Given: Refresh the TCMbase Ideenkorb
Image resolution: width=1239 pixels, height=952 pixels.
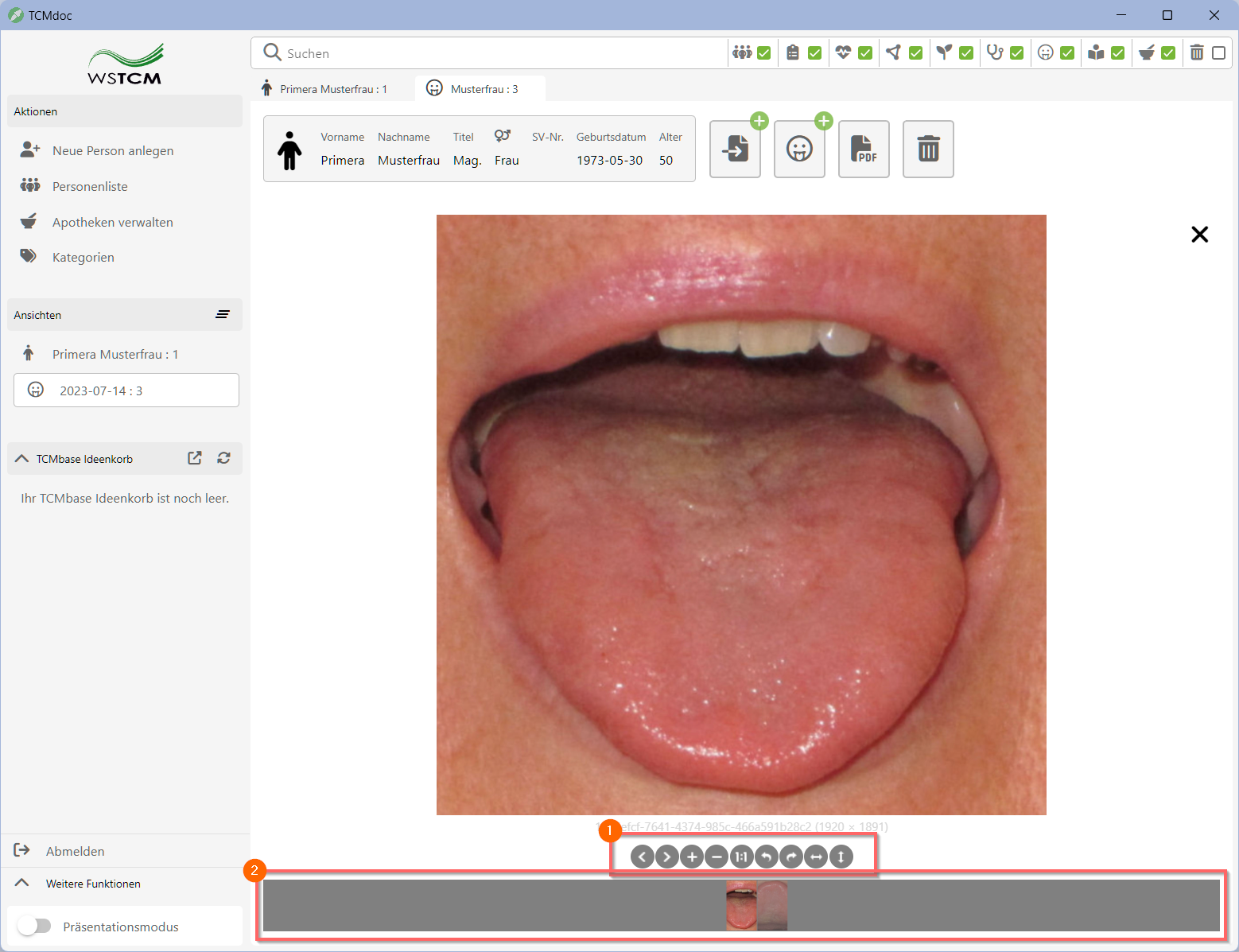Looking at the screenshot, I should [x=224, y=458].
